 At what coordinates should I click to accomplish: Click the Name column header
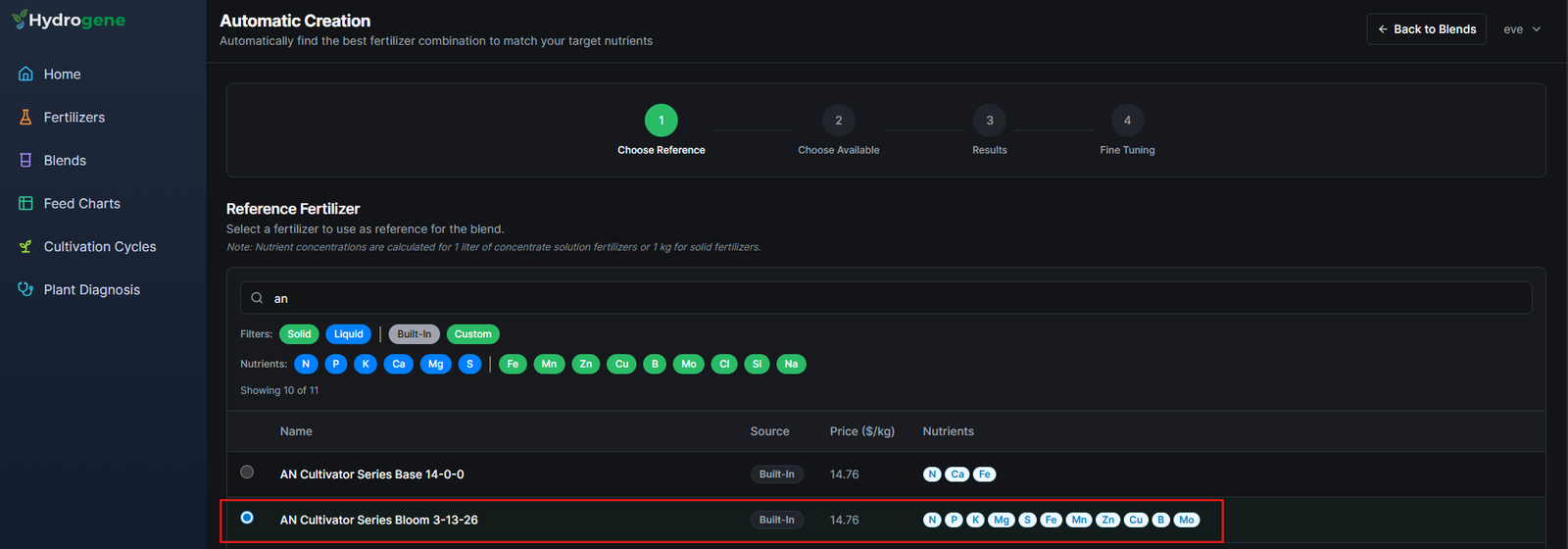pos(296,431)
